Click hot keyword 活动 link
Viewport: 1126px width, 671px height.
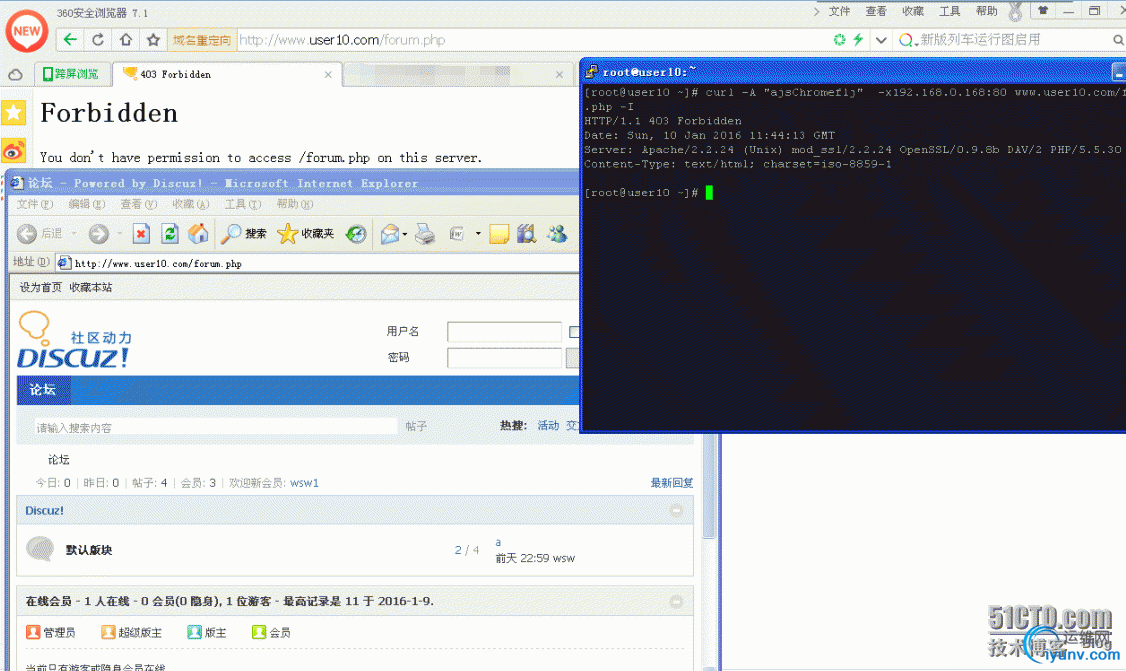pos(548,426)
